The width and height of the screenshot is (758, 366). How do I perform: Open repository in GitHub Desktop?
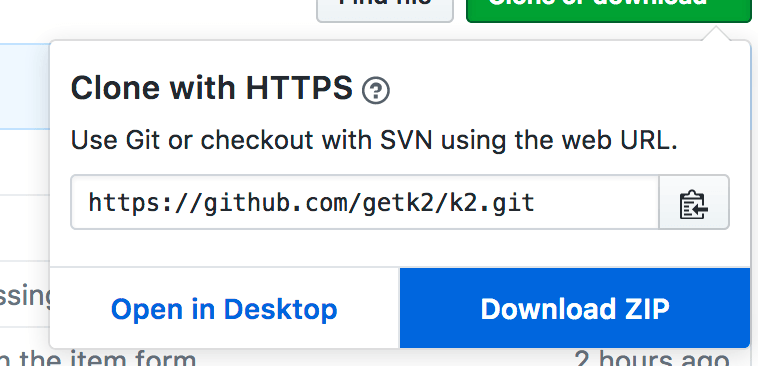pos(224,308)
